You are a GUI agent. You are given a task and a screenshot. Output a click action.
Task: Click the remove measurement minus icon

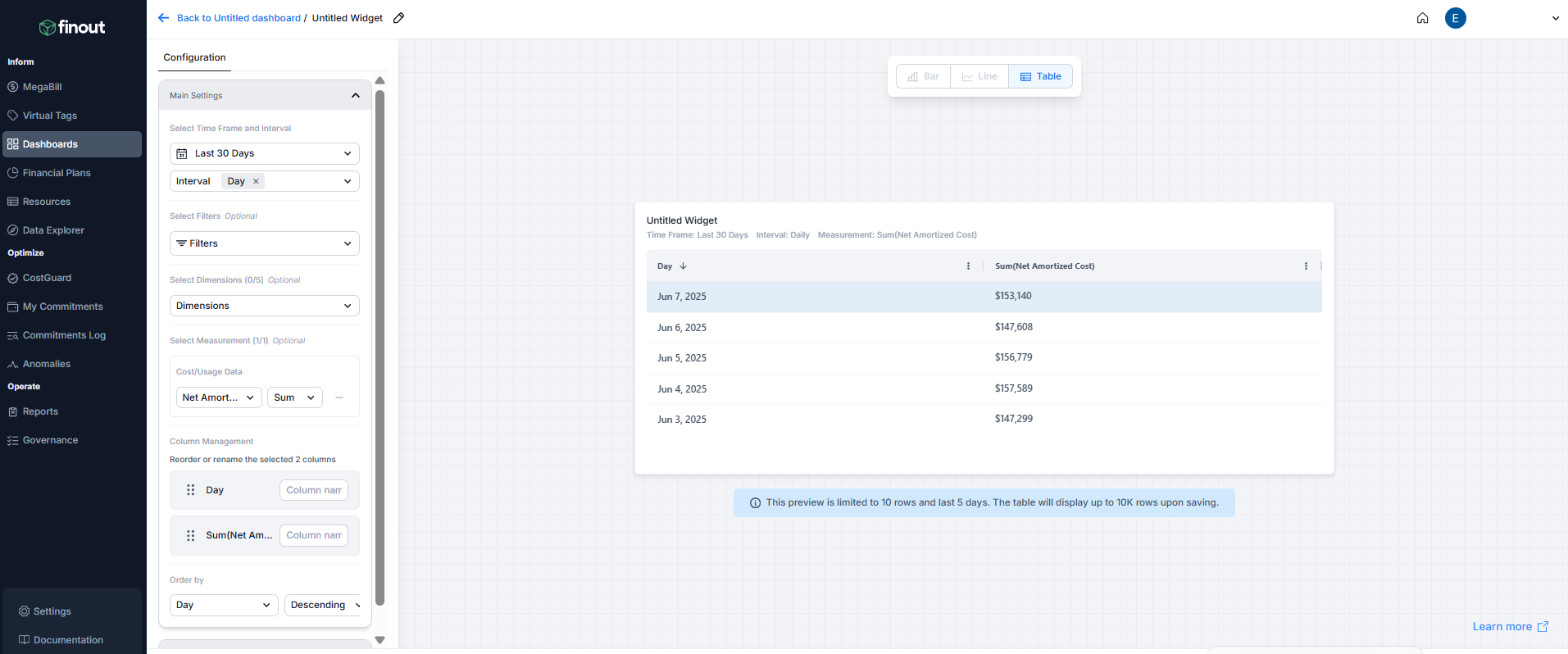[339, 397]
